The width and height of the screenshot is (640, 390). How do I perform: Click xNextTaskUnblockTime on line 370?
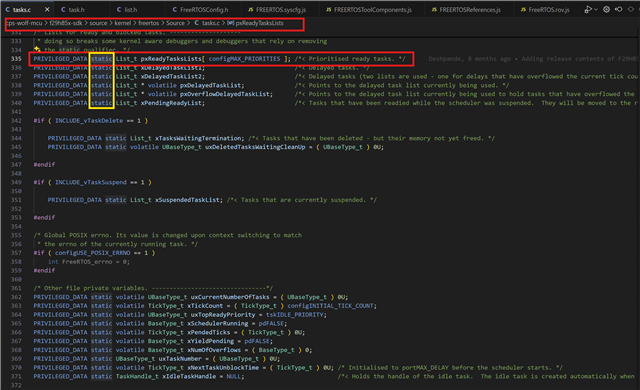click(x=223, y=368)
